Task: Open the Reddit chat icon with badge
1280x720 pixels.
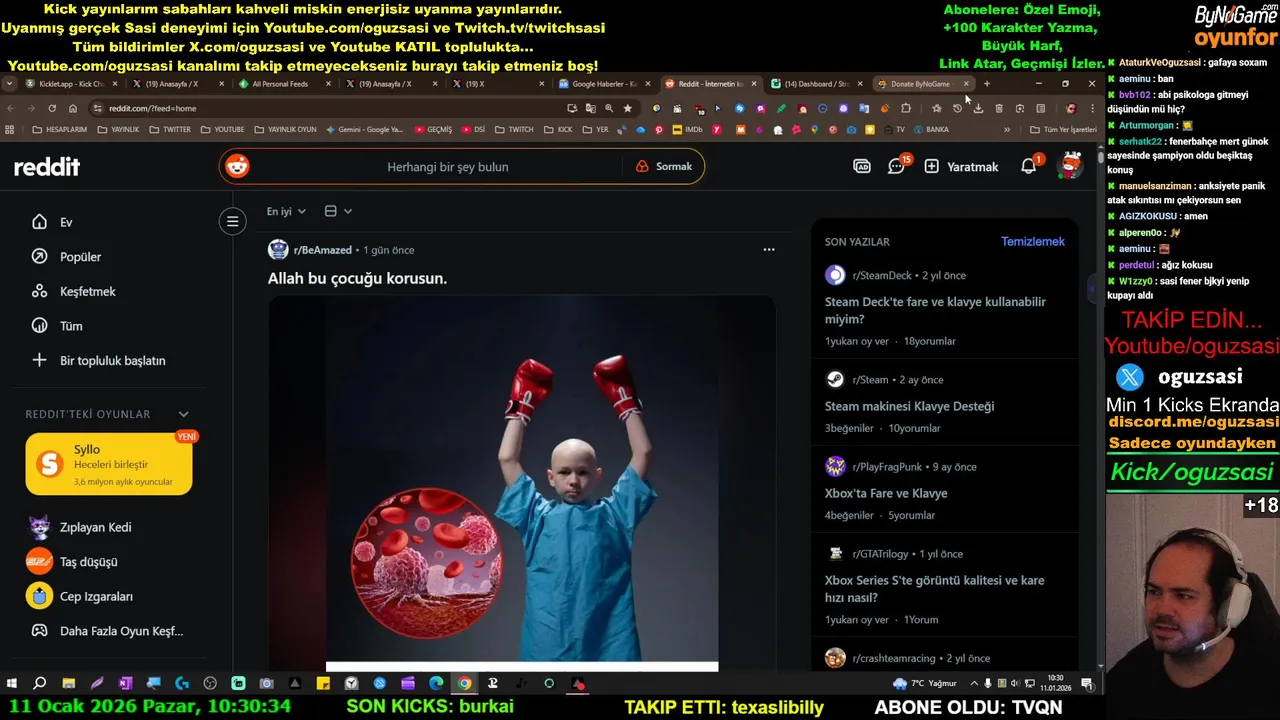Action: [x=897, y=166]
